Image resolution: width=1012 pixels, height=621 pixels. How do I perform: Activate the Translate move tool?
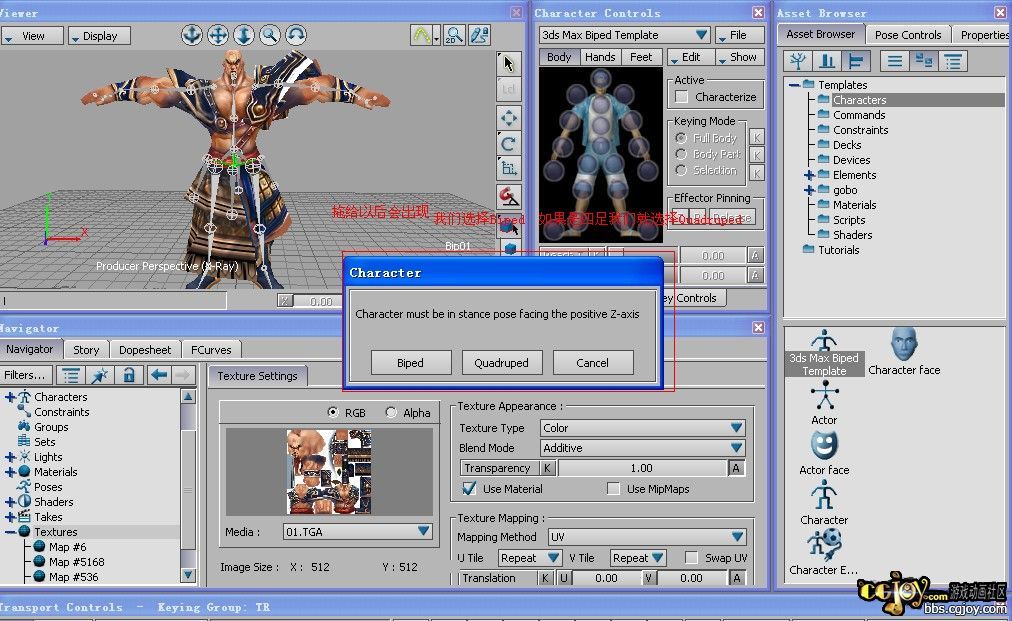click(x=509, y=118)
